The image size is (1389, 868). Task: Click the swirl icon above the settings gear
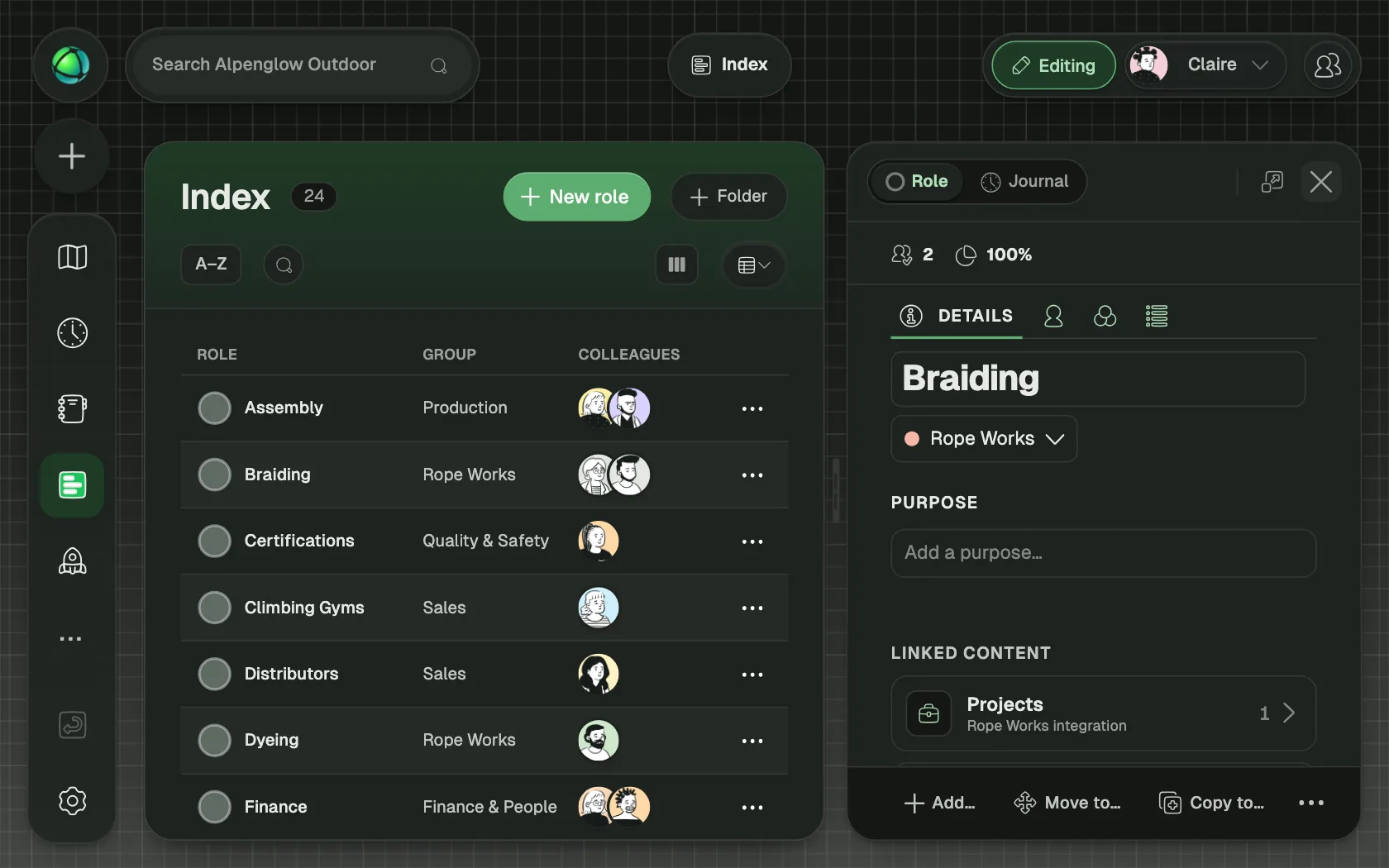point(72,725)
